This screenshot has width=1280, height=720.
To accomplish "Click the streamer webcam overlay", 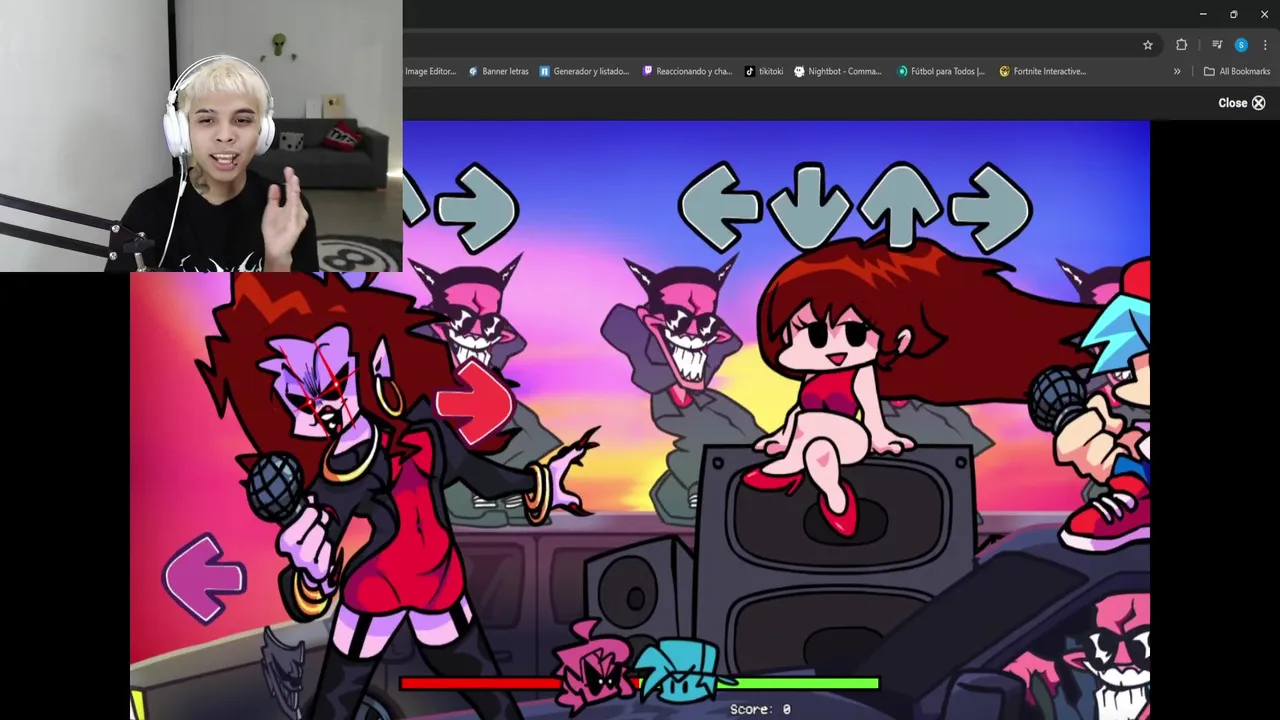I will tap(201, 136).
